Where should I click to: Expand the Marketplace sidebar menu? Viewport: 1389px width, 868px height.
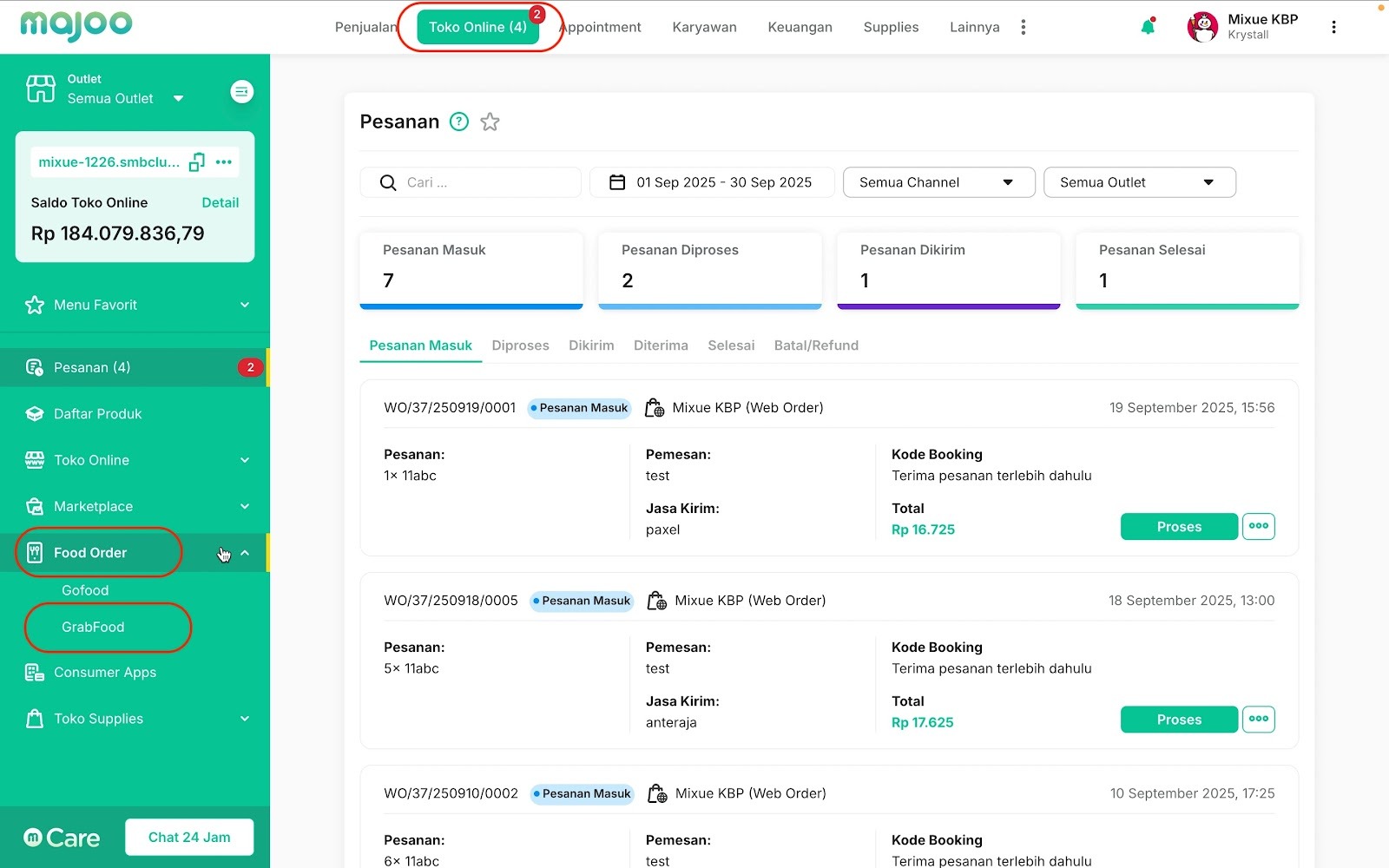tap(135, 506)
